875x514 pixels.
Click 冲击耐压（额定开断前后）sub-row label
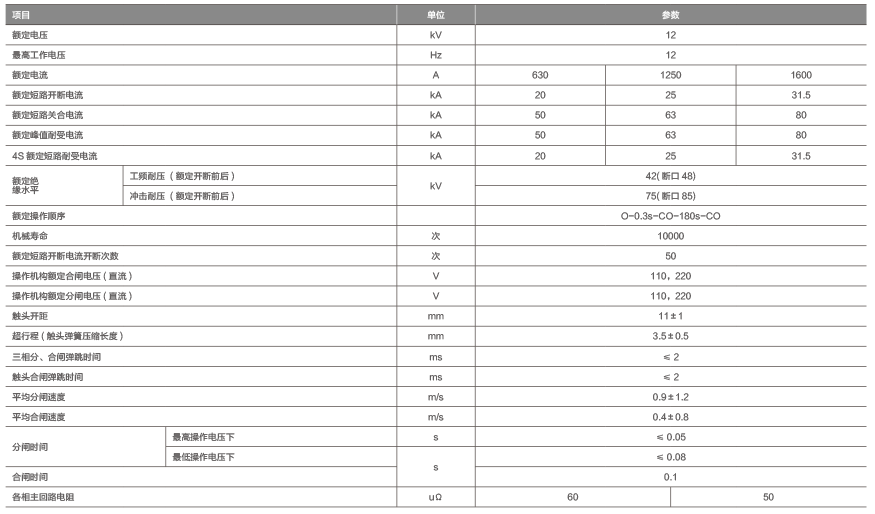click(x=182, y=196)
